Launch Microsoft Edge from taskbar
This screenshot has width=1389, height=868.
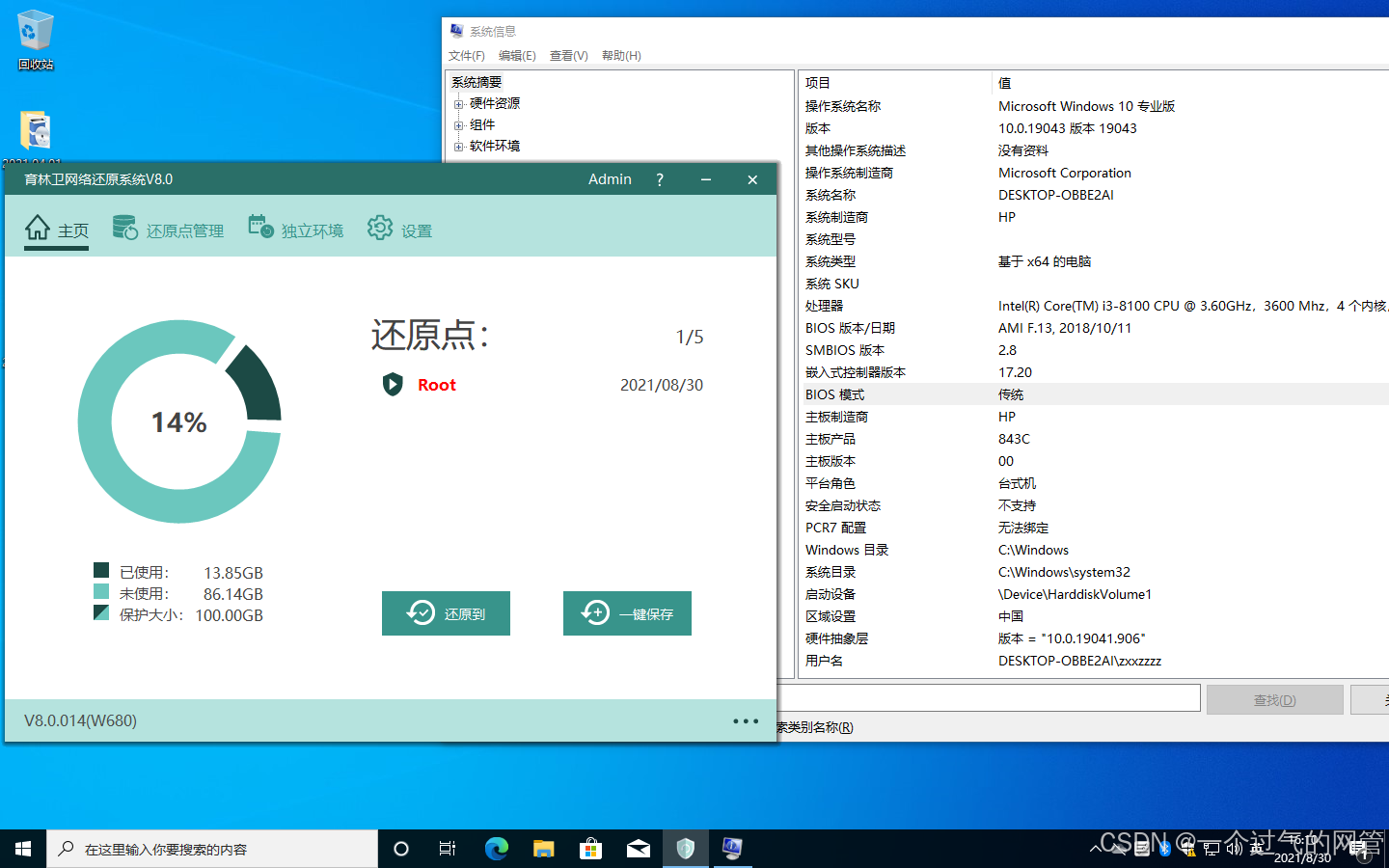[496, 849]
